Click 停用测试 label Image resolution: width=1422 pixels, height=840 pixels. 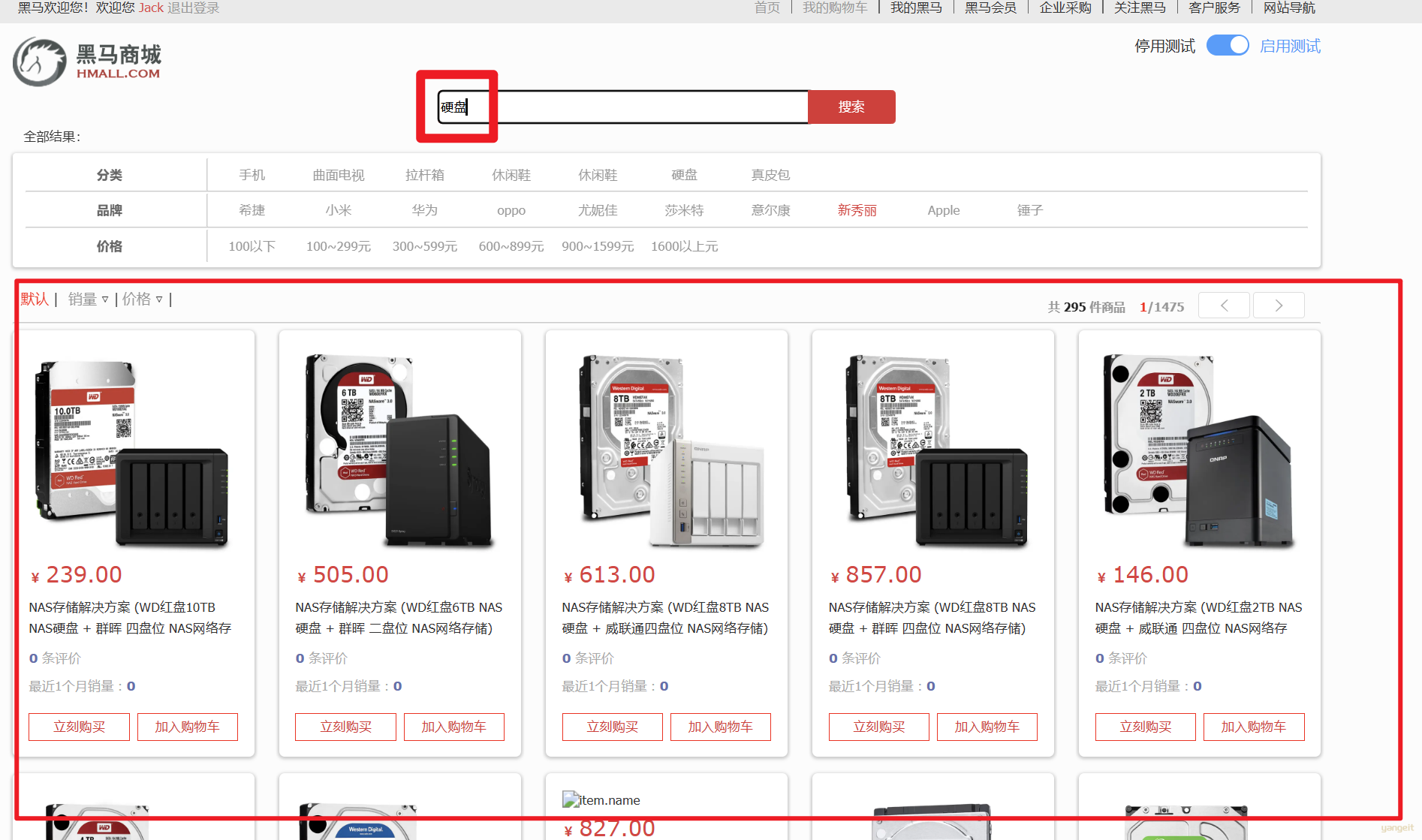1164,46
